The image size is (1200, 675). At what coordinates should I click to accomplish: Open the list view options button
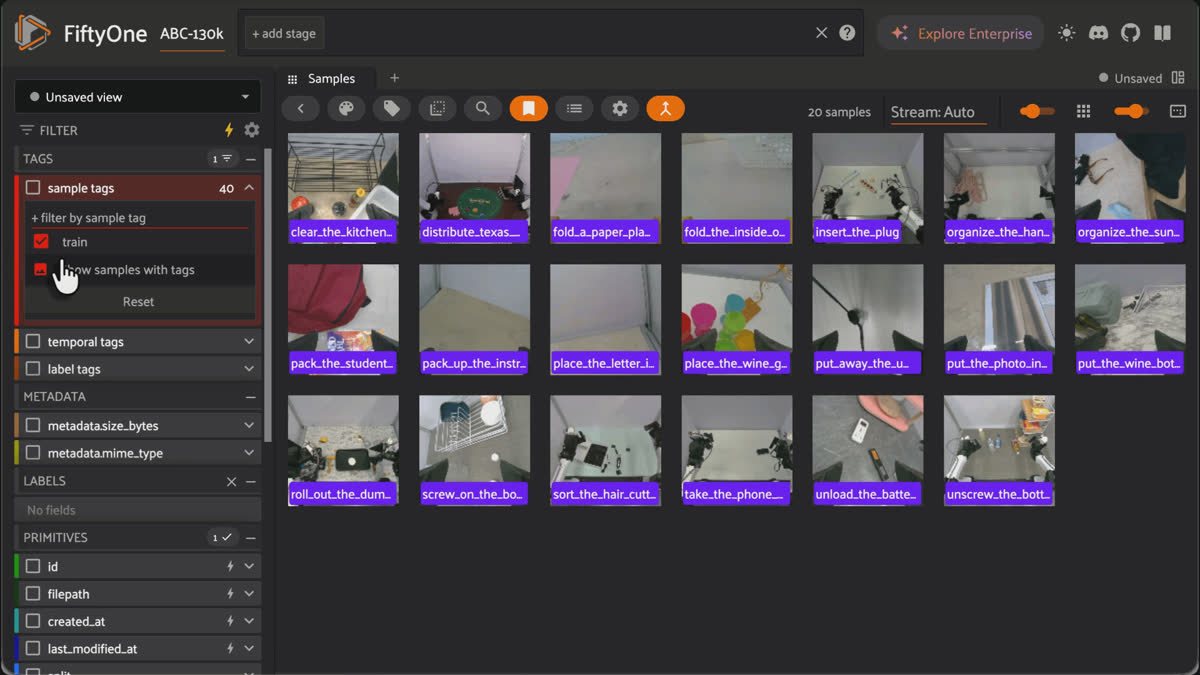point(574,109)
